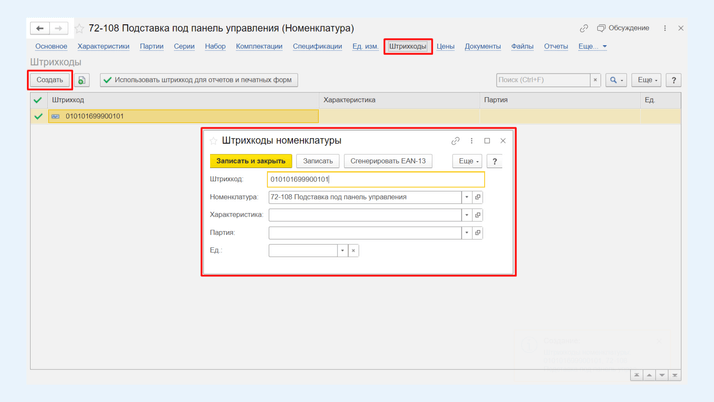Open the Еще menu in list toolbar

click(647, 80)
